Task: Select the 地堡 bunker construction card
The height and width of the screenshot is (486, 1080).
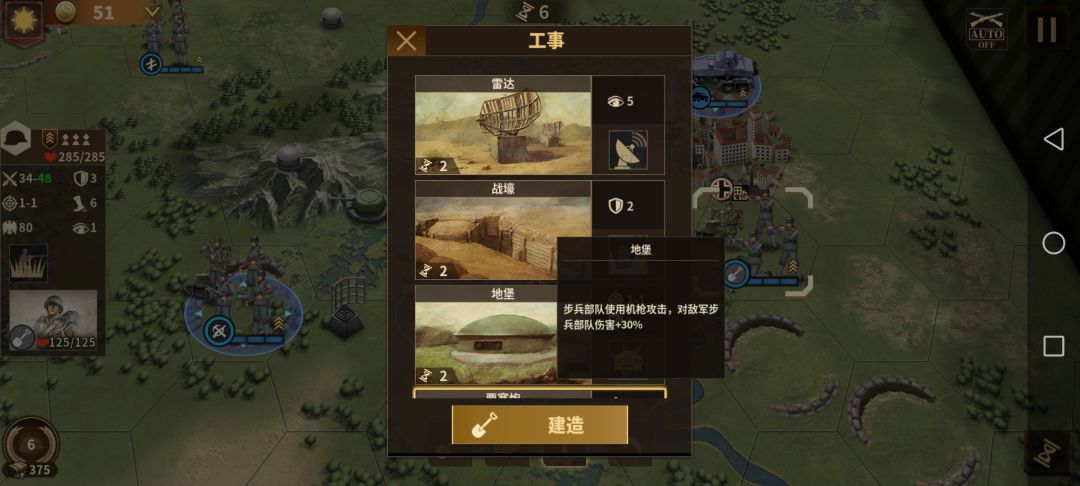Action: [503, 335]
